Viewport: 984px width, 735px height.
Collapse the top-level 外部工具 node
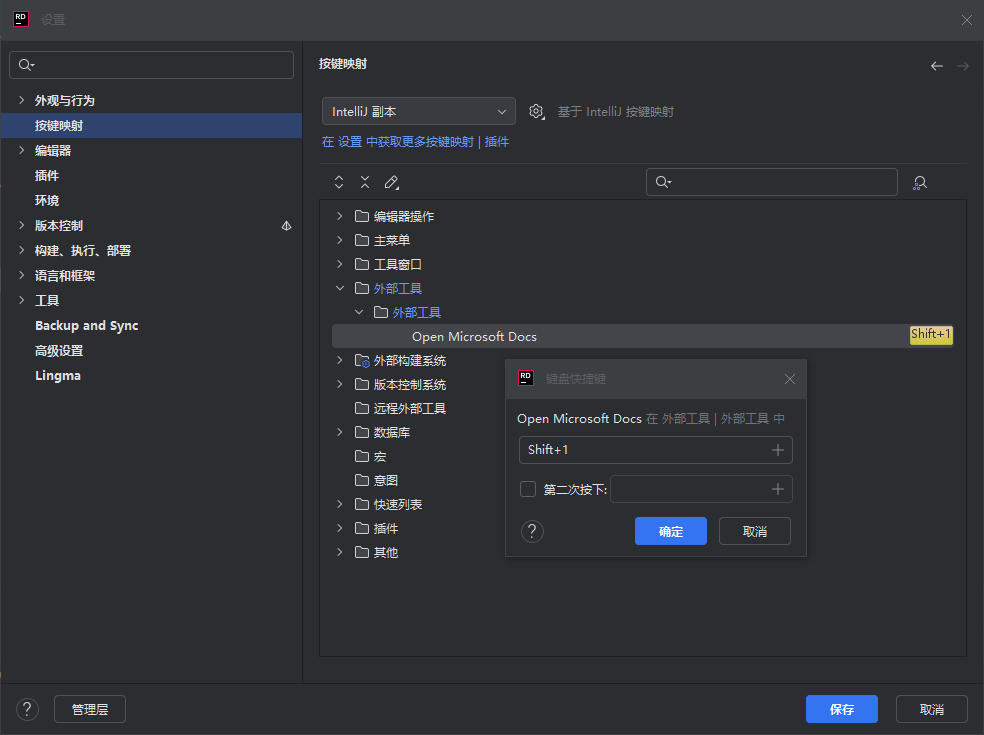point(340,288)
